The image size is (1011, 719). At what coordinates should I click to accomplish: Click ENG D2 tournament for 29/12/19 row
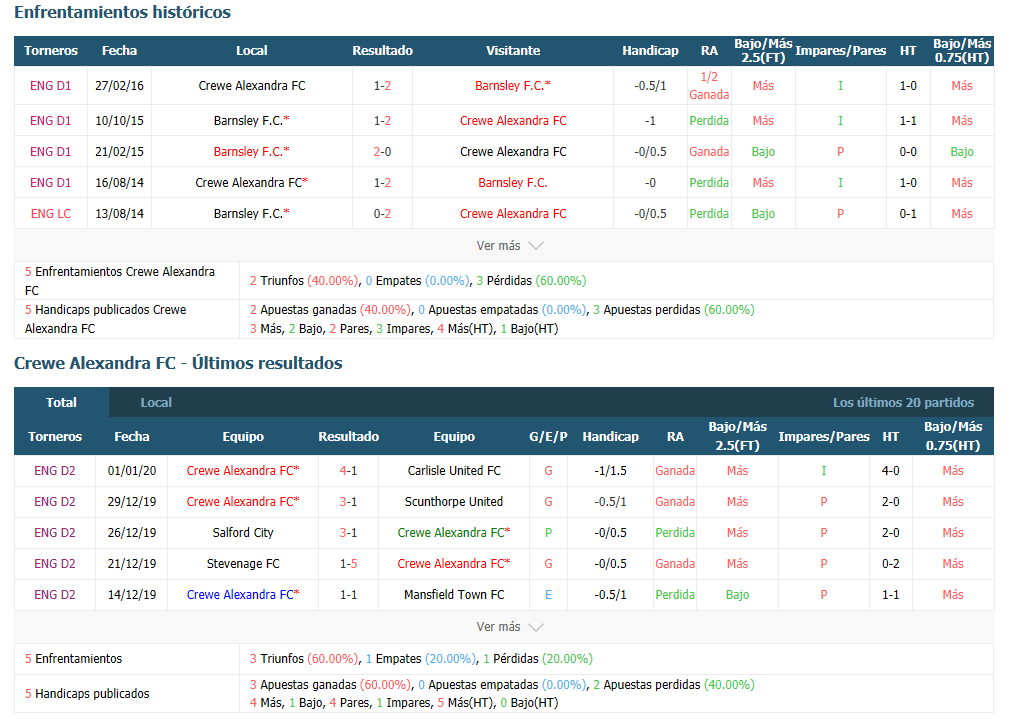coord(55,502)
